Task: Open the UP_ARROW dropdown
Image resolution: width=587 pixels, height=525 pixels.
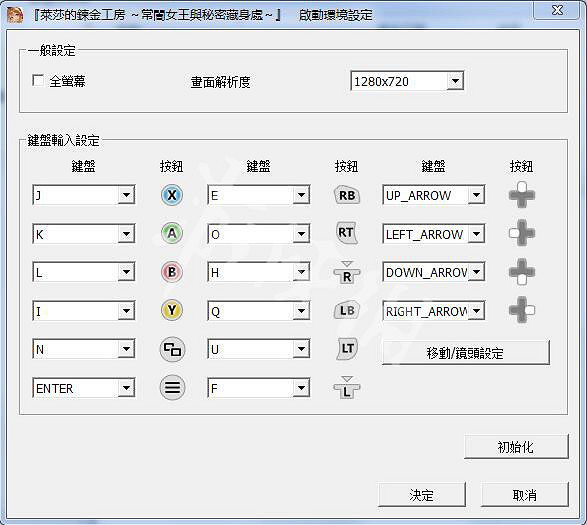Action: (434, 195)
